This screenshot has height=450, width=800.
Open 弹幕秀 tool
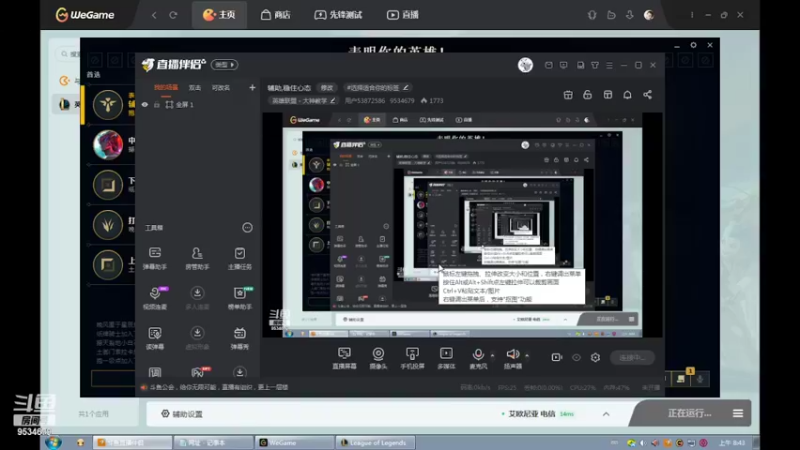pos(240,338)
